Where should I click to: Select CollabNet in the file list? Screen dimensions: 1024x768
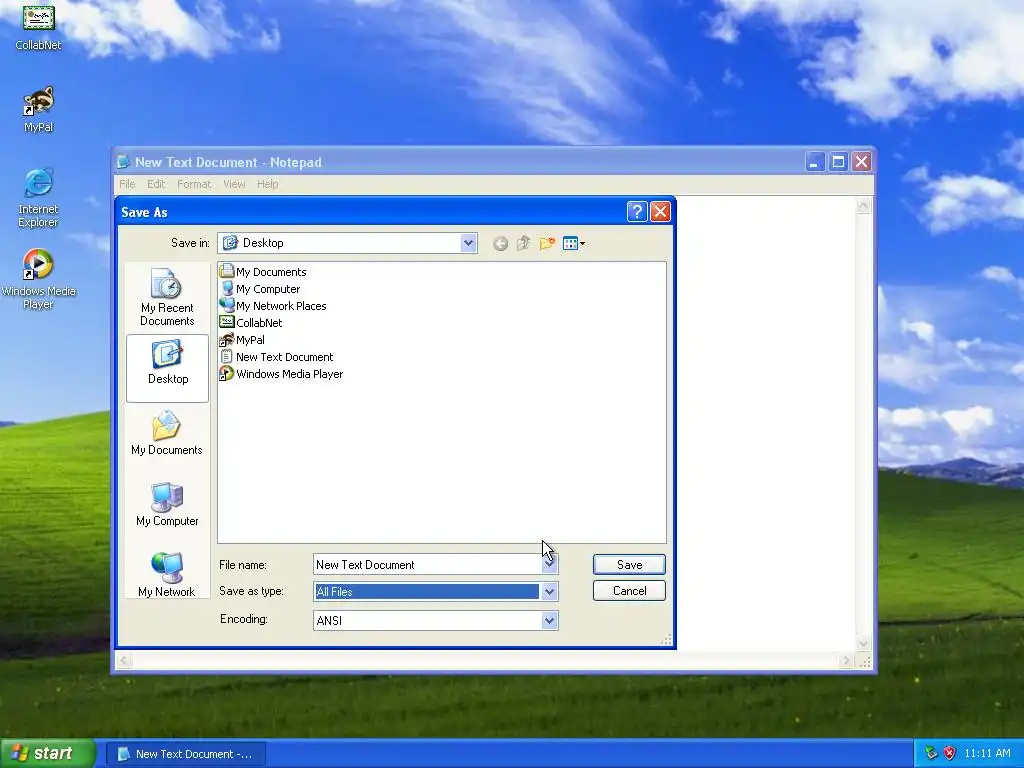pyautogui.click(x=251, y=323)
